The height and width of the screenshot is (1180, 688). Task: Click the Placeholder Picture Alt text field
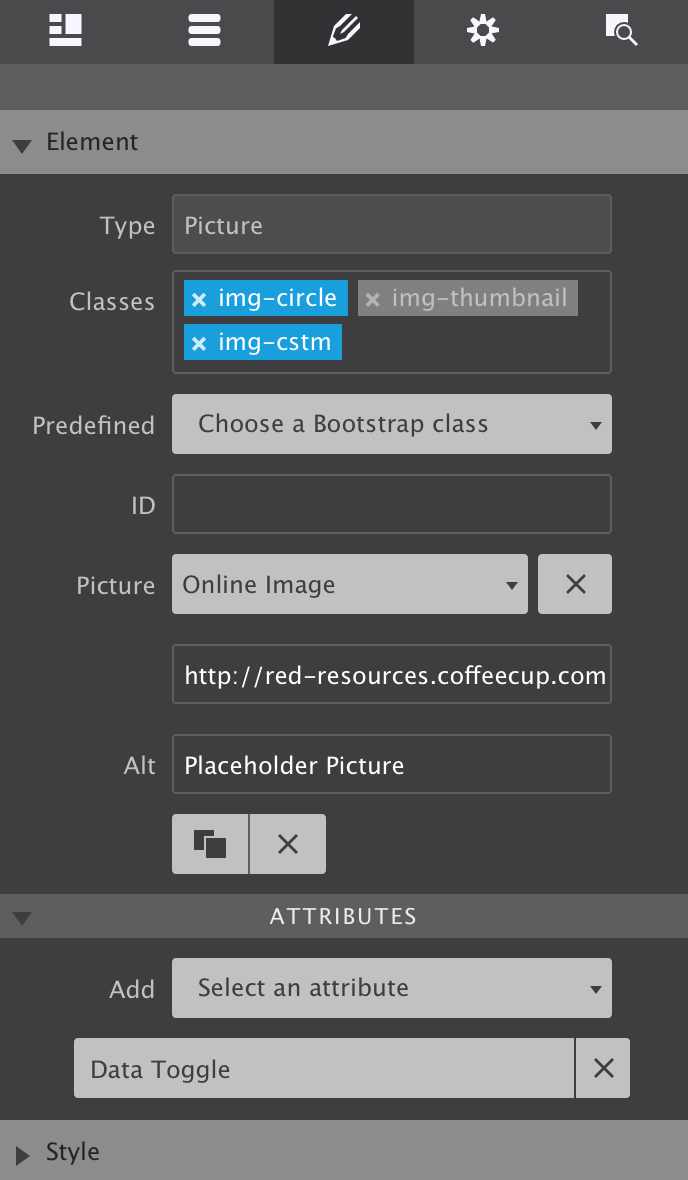pyautogui.click(x=391, y=764)
